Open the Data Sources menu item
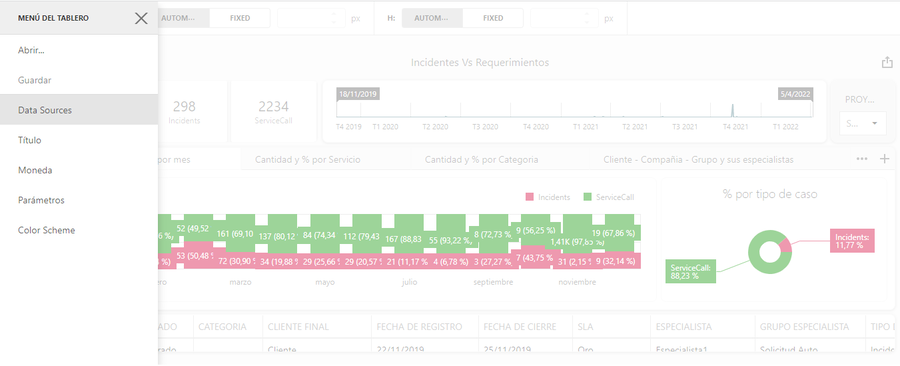Screen dimensions: 900x366 point(79,110)
